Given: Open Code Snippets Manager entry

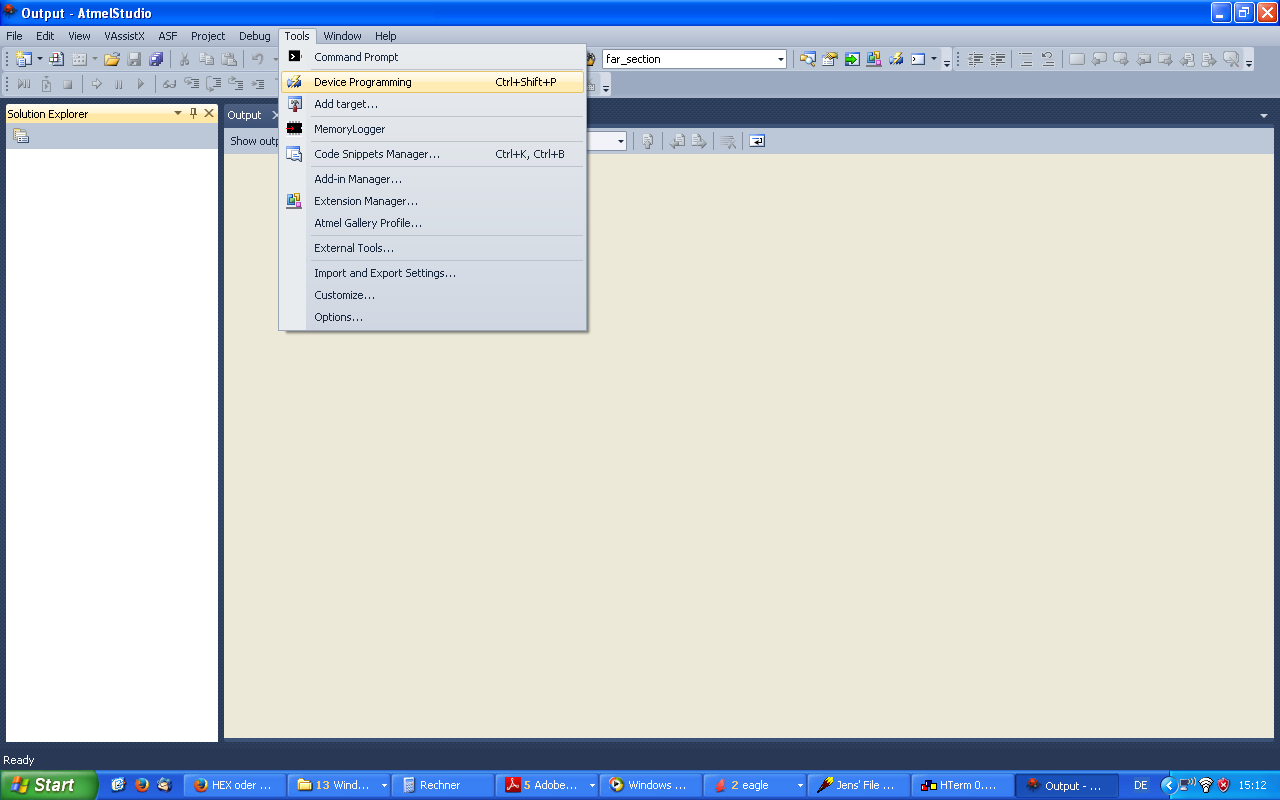Looking at the screenshot, I should pos(433,154).
